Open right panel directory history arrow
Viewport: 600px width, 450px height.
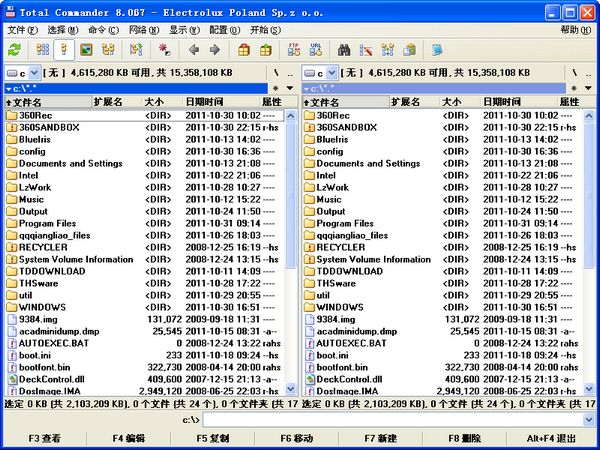[x=589, y=88]
